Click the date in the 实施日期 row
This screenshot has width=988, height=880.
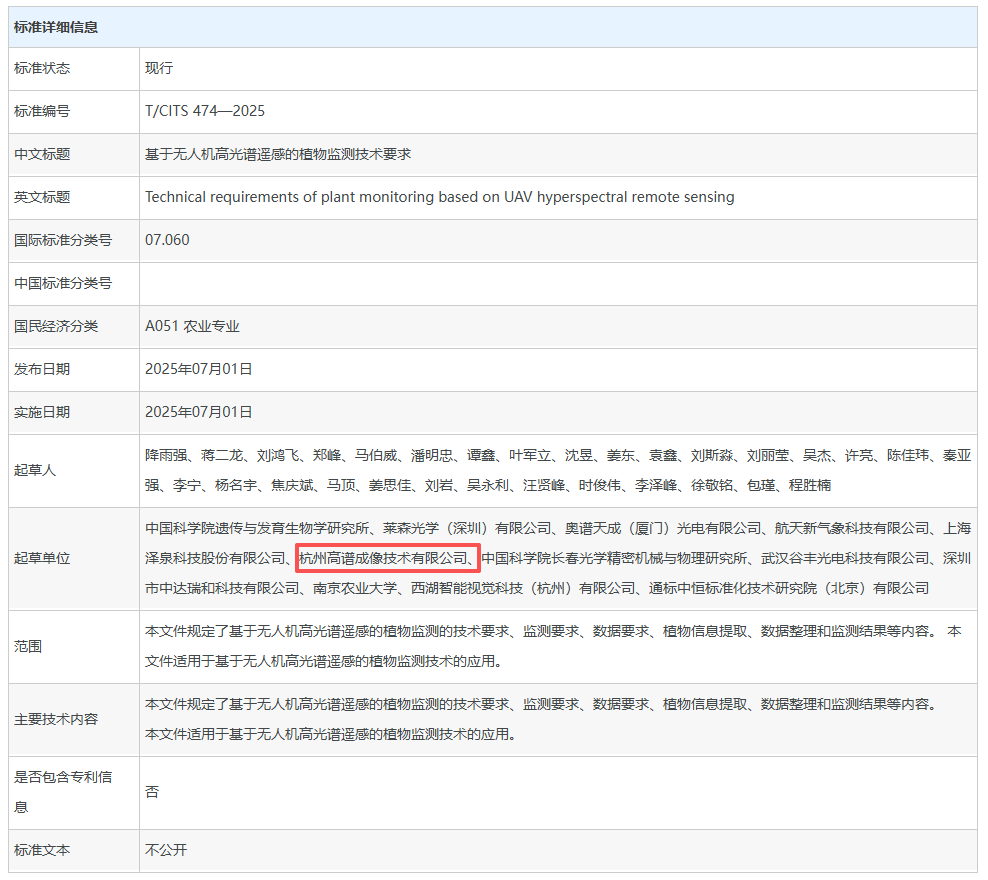pos(199,412)
